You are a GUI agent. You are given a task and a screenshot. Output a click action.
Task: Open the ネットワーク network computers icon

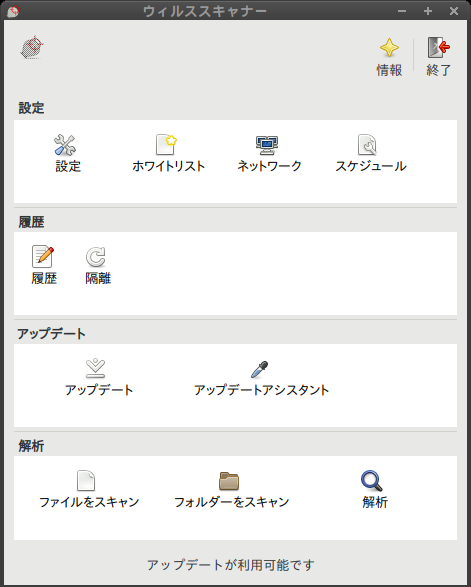[267, 145]
